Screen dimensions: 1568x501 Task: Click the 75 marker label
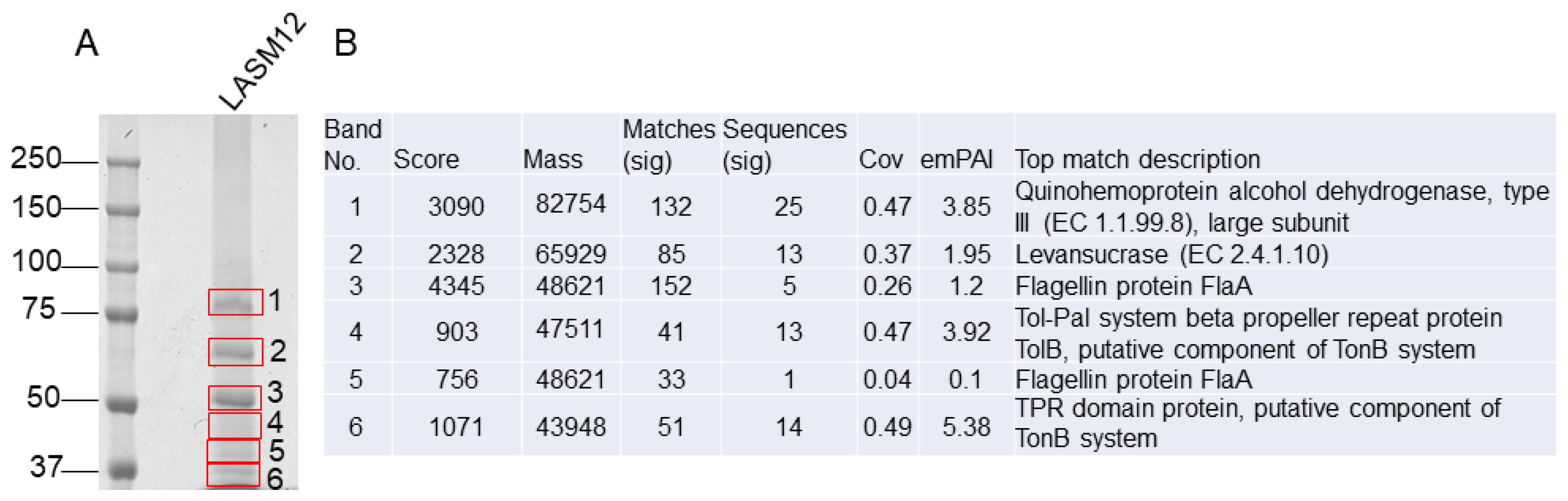pos(39,309)
